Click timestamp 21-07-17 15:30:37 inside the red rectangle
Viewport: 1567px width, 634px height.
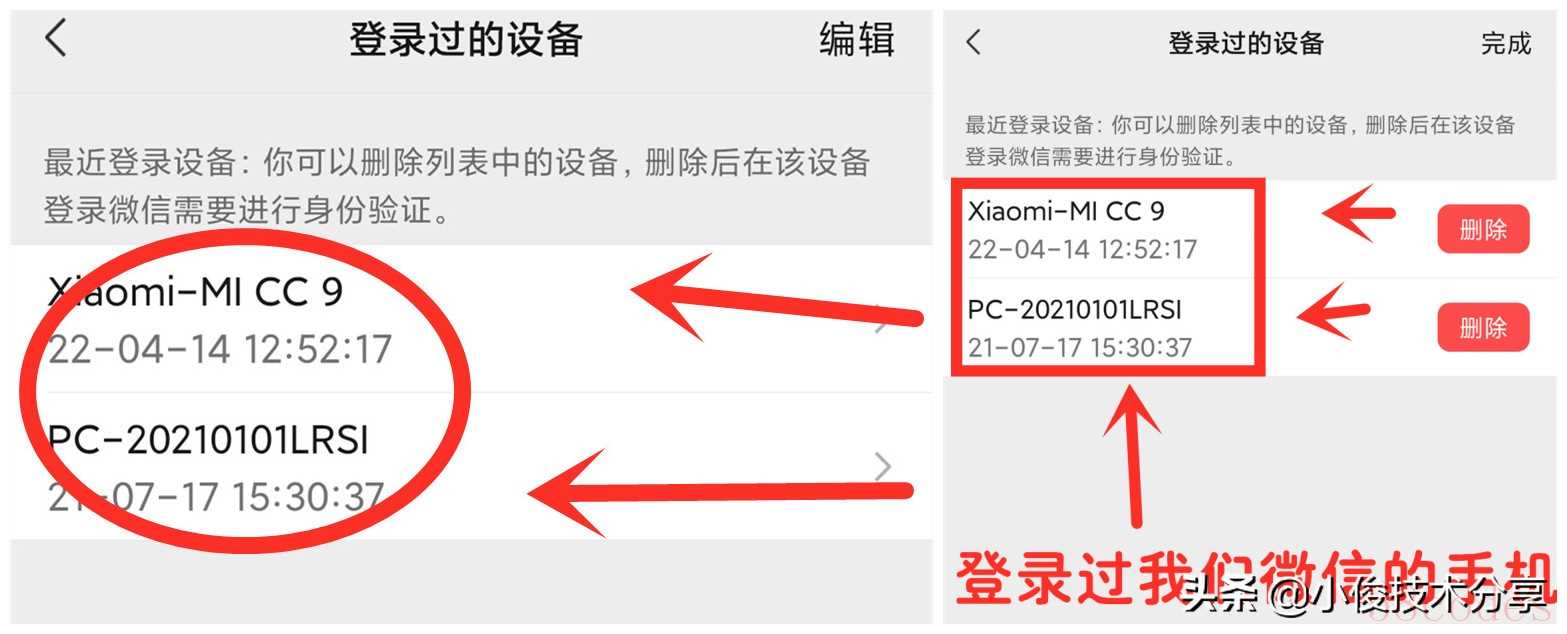click(1080, 348)
